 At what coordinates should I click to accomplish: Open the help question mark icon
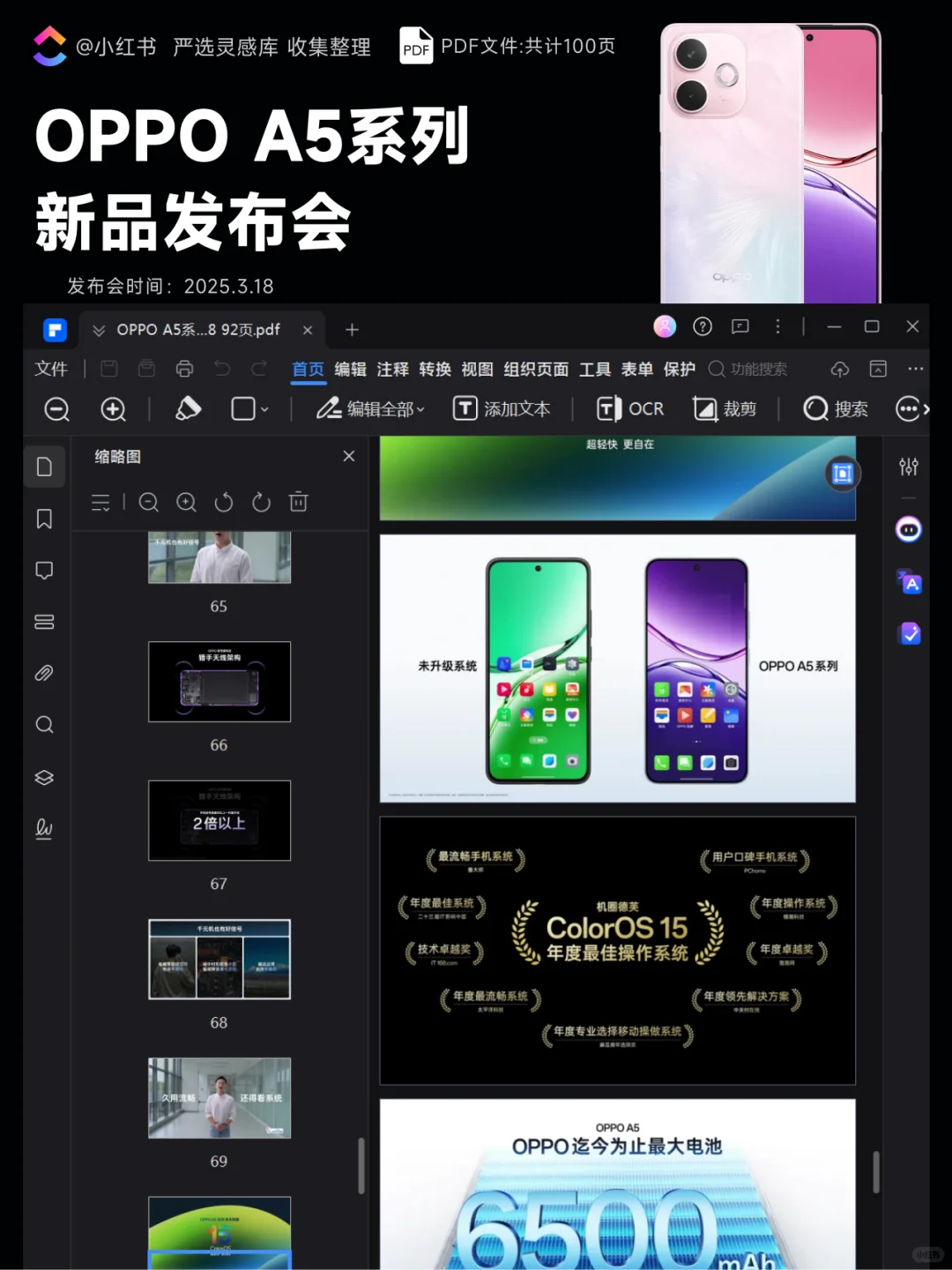(x=703, y=327)
